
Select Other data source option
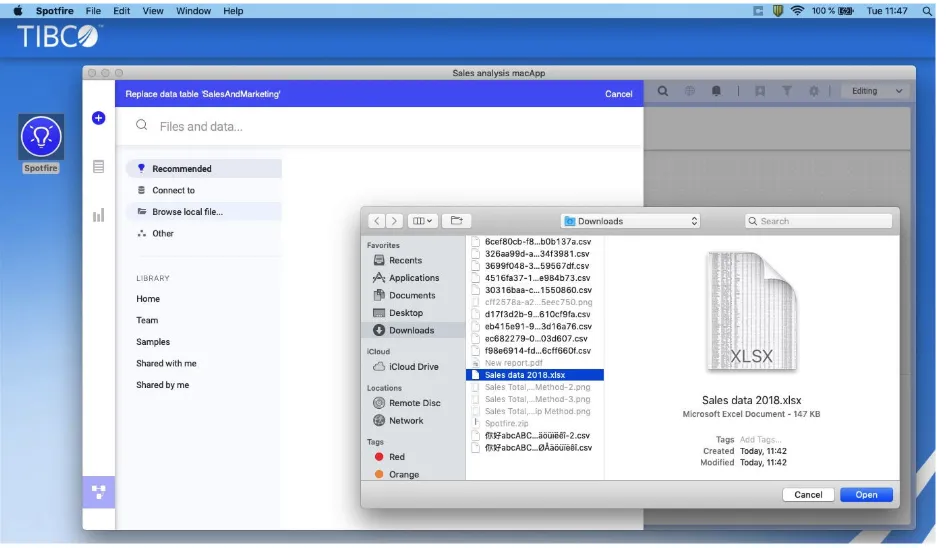204,234
